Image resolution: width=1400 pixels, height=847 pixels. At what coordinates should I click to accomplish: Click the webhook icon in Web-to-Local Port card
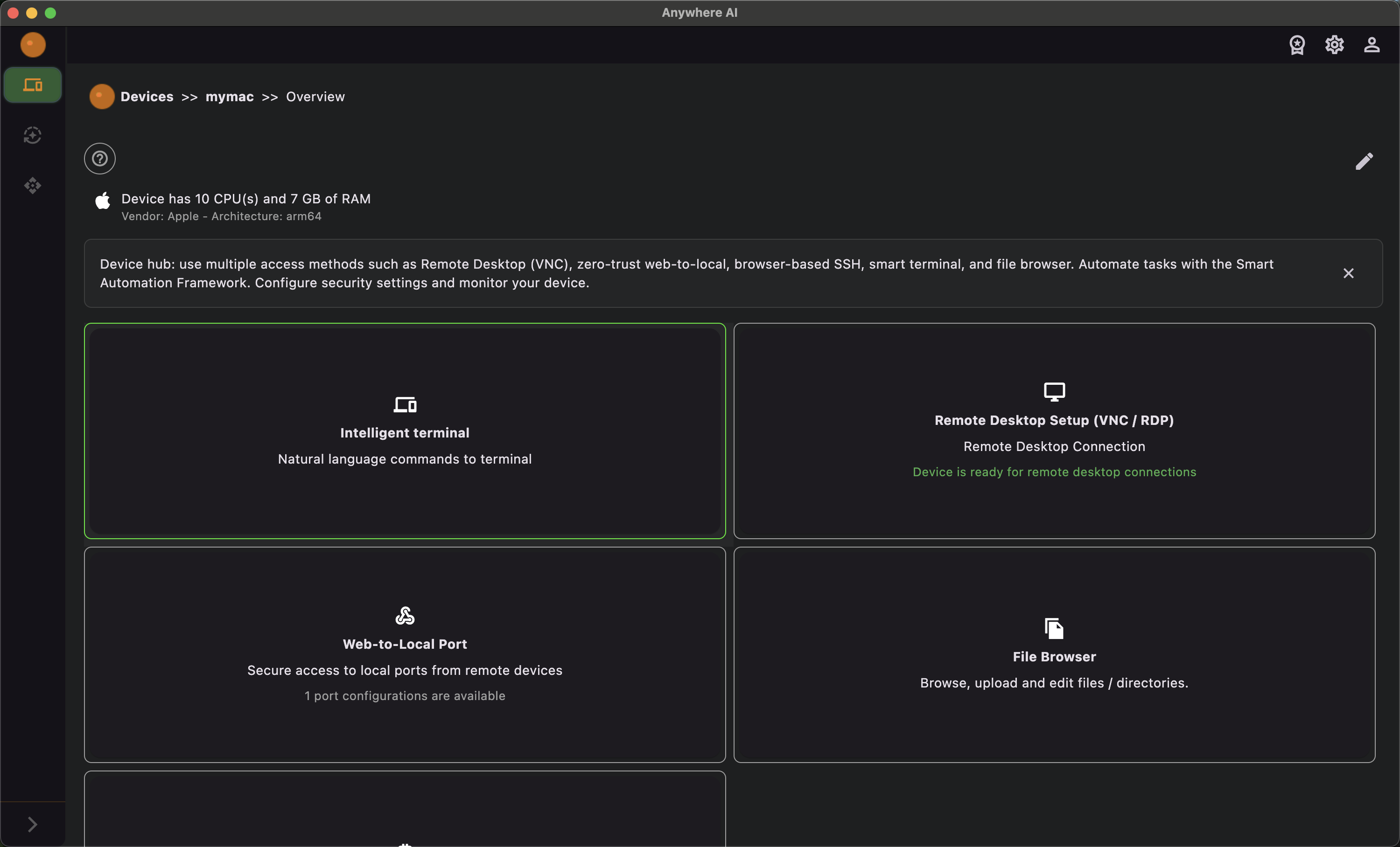pyautogui.click(x=405, y=616)
